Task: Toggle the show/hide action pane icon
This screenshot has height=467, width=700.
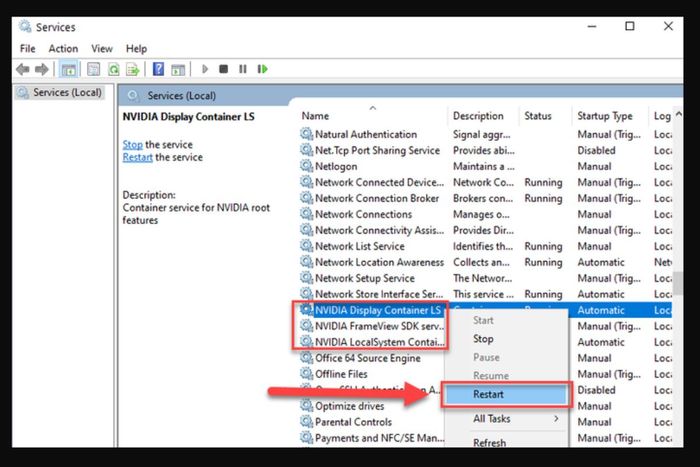Action: pos(178,70)
